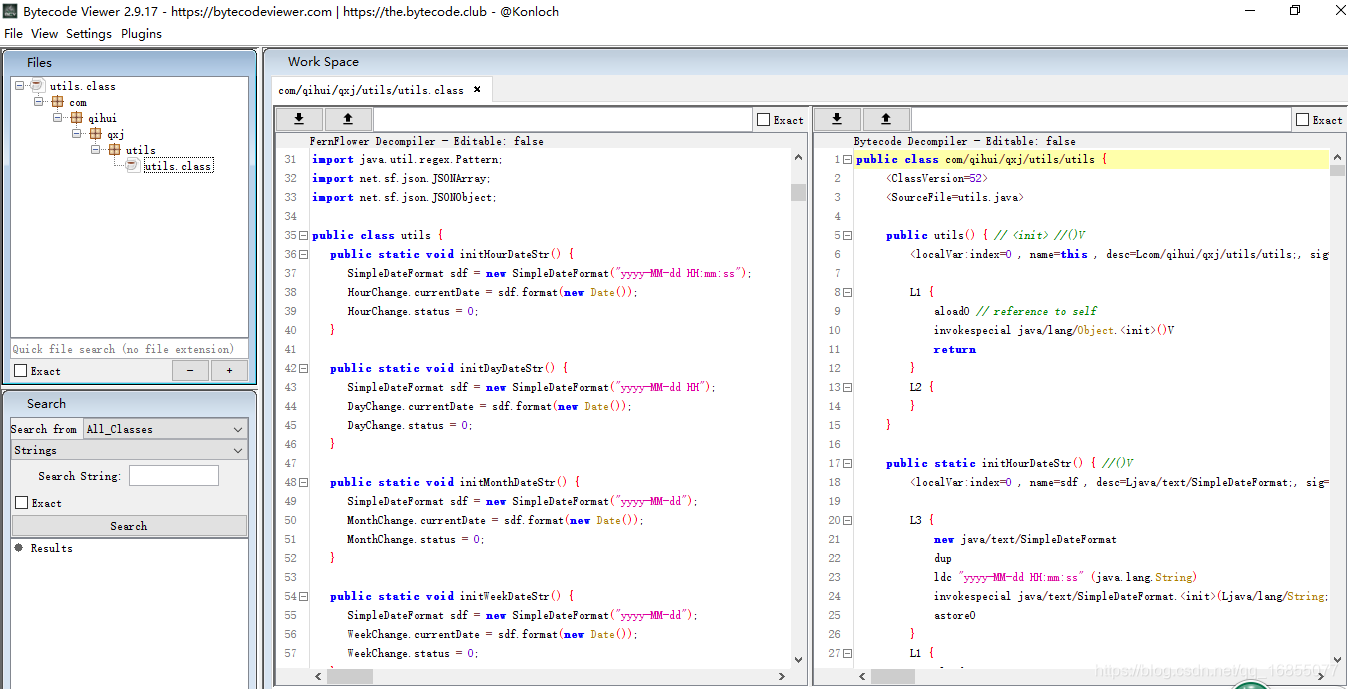Open the Search from All_Classes dropdown

pyautogui.click(x=165, y=429)
